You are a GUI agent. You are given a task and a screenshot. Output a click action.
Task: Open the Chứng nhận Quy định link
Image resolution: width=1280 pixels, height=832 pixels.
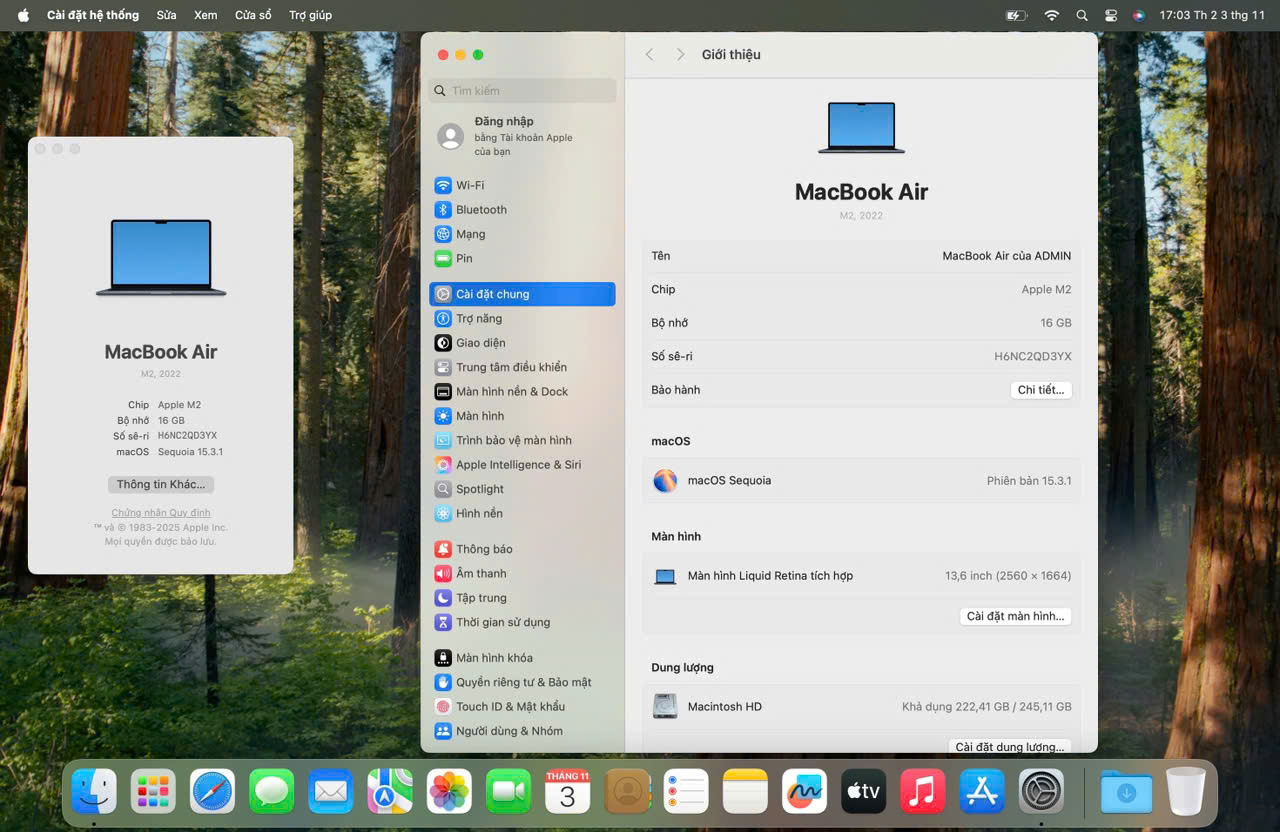tap(161, 513)
